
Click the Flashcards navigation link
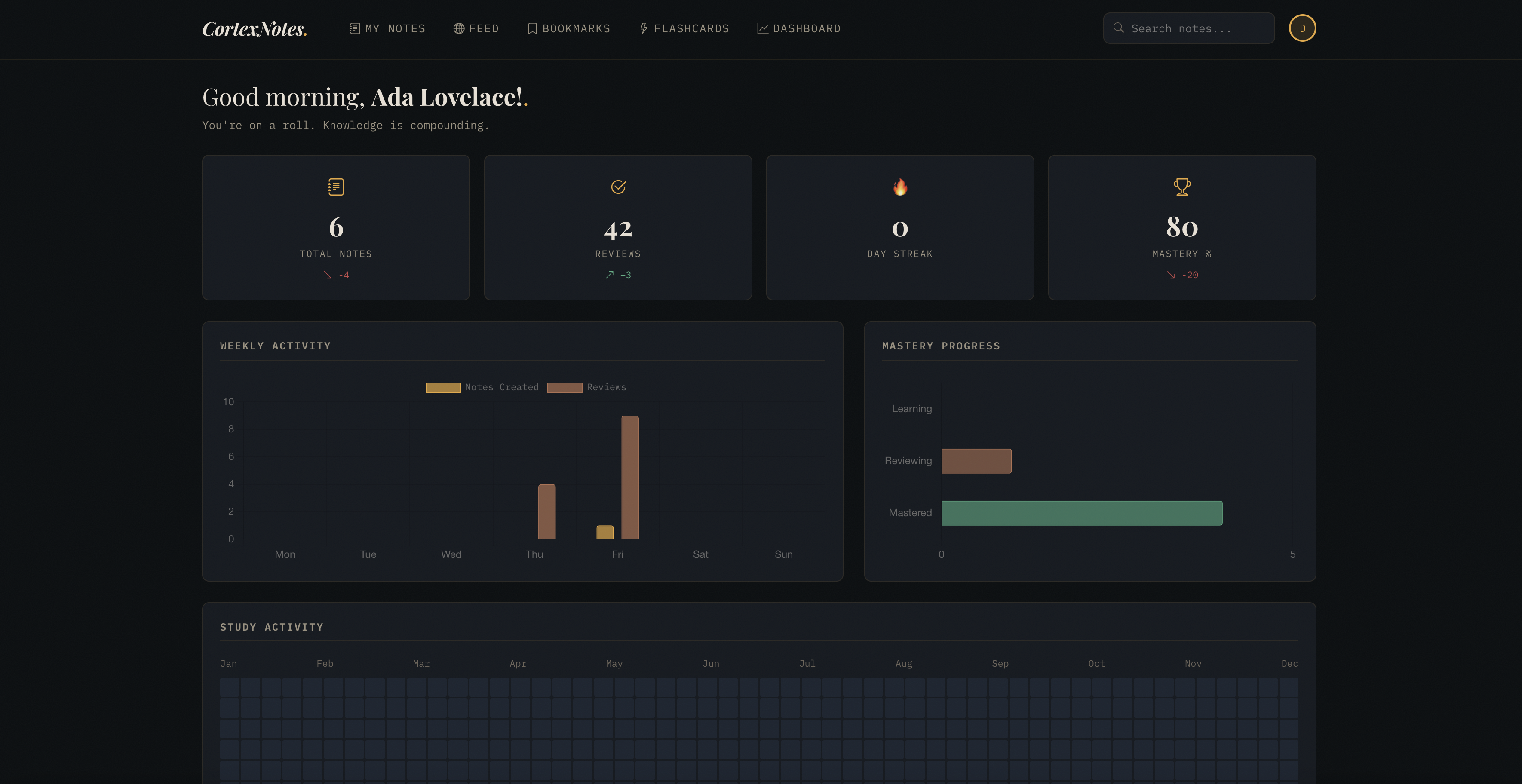click(684, 28)
